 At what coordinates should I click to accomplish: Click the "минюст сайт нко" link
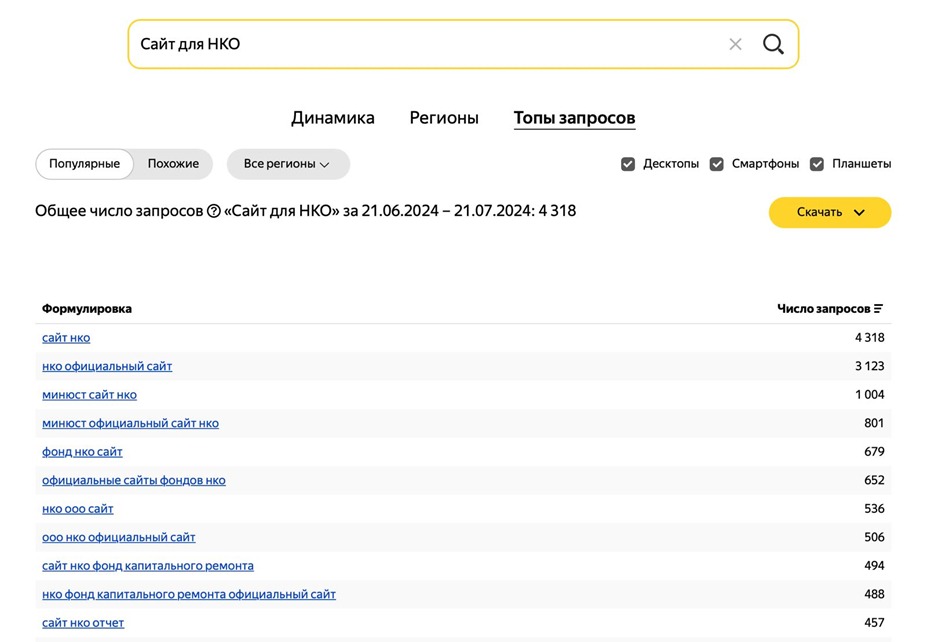(90, 394)
